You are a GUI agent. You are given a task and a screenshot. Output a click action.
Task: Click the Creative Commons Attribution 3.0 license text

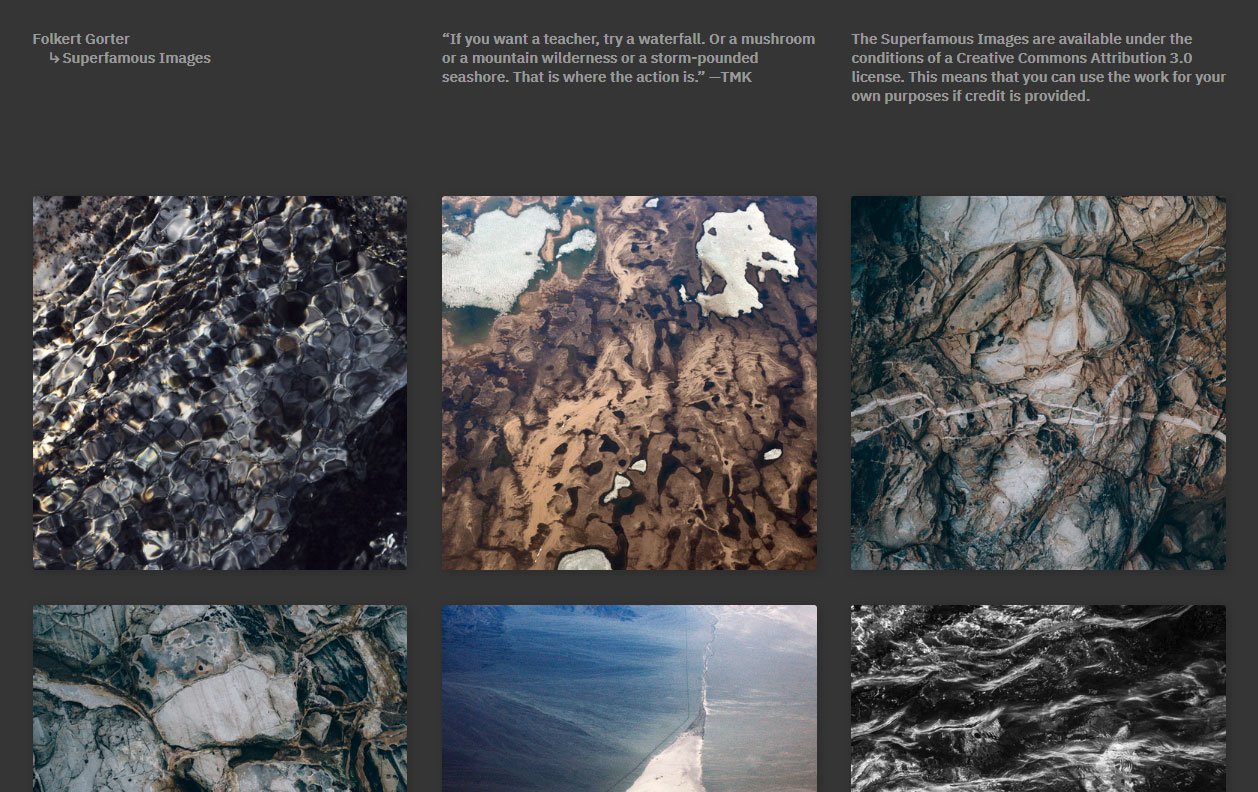pyautogui.click(x=1038, y=68)
